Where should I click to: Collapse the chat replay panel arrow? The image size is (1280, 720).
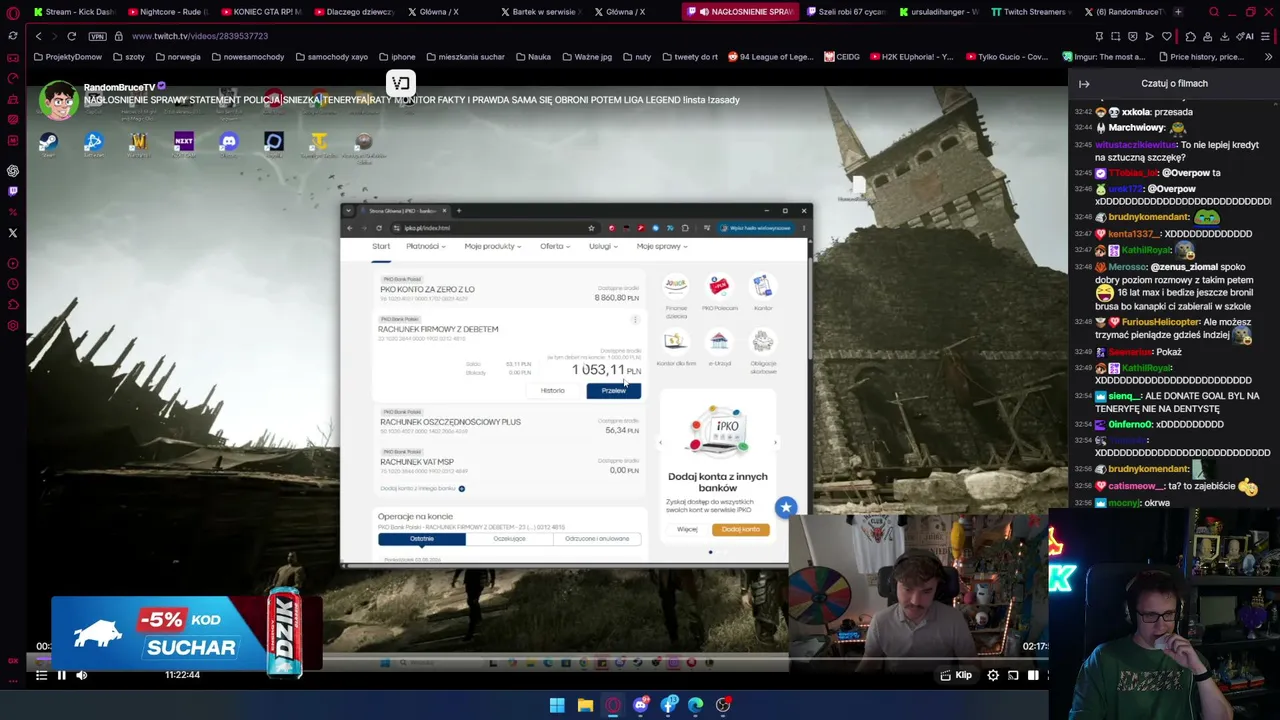coord(1084,84)
